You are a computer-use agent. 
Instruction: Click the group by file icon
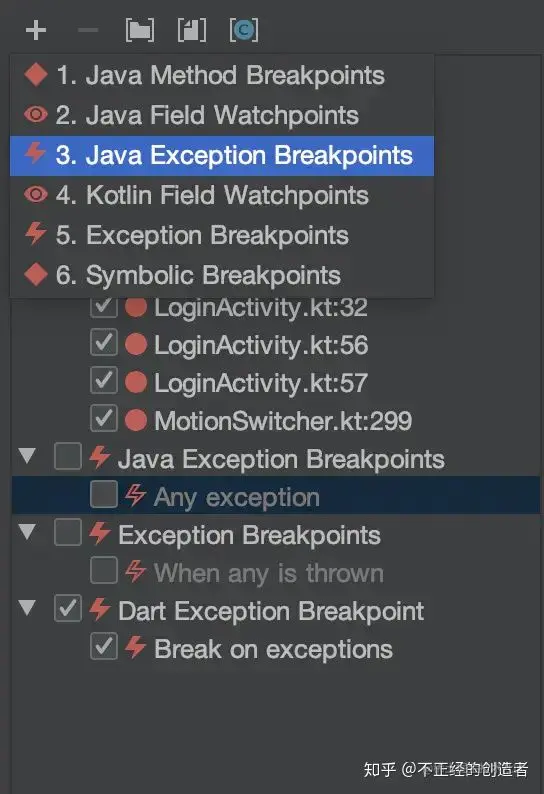[x=192, y=30]
